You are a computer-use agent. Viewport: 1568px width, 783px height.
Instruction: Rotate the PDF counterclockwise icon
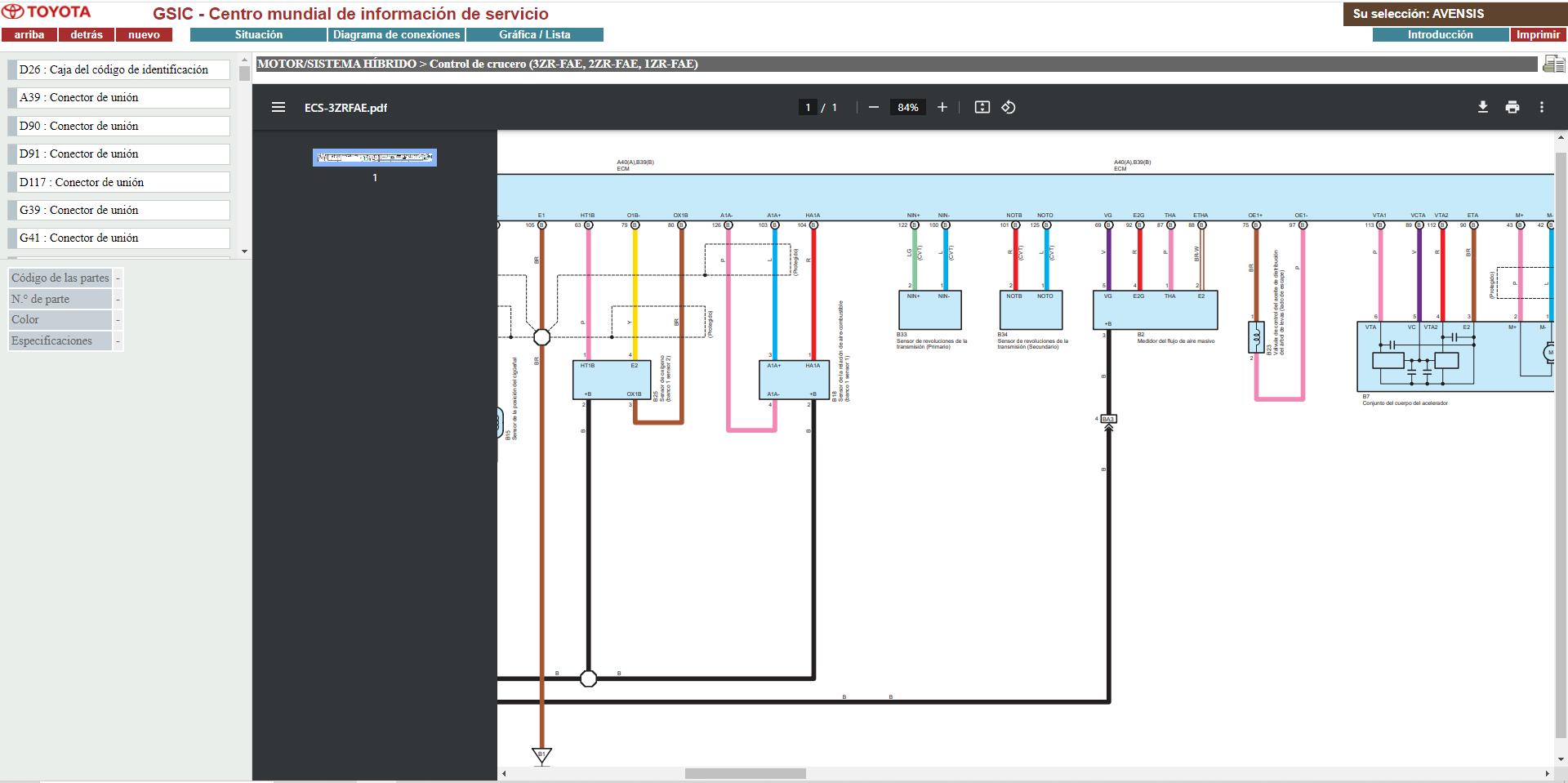1009,107
